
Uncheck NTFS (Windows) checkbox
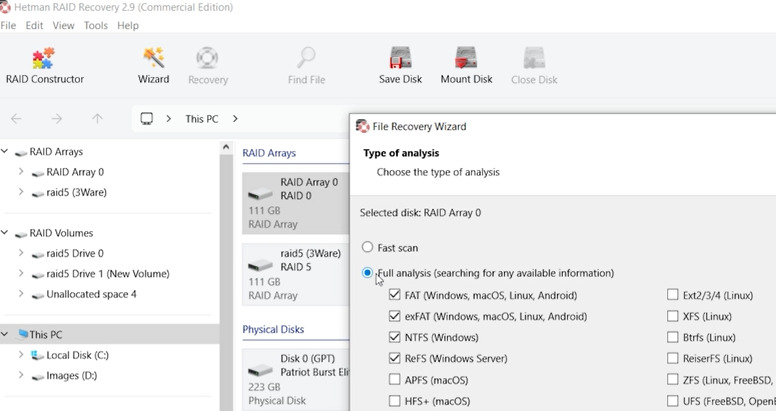(x=394, y=337)
